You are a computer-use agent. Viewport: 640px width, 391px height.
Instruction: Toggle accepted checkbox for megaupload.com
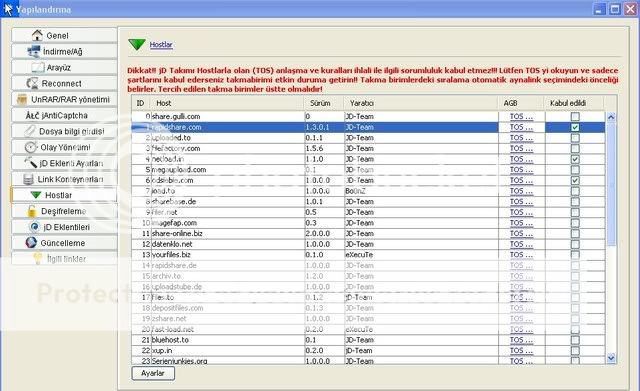pos(575,170)
